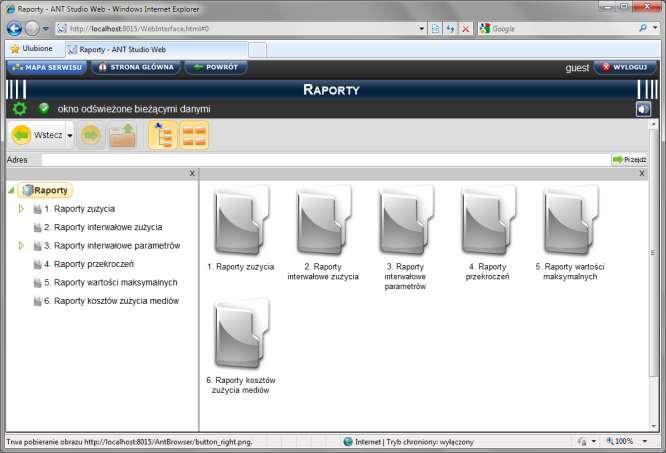Toggle the tiles view layout icon
Viewport: 666px width, 453px height.
click(194, 135)
